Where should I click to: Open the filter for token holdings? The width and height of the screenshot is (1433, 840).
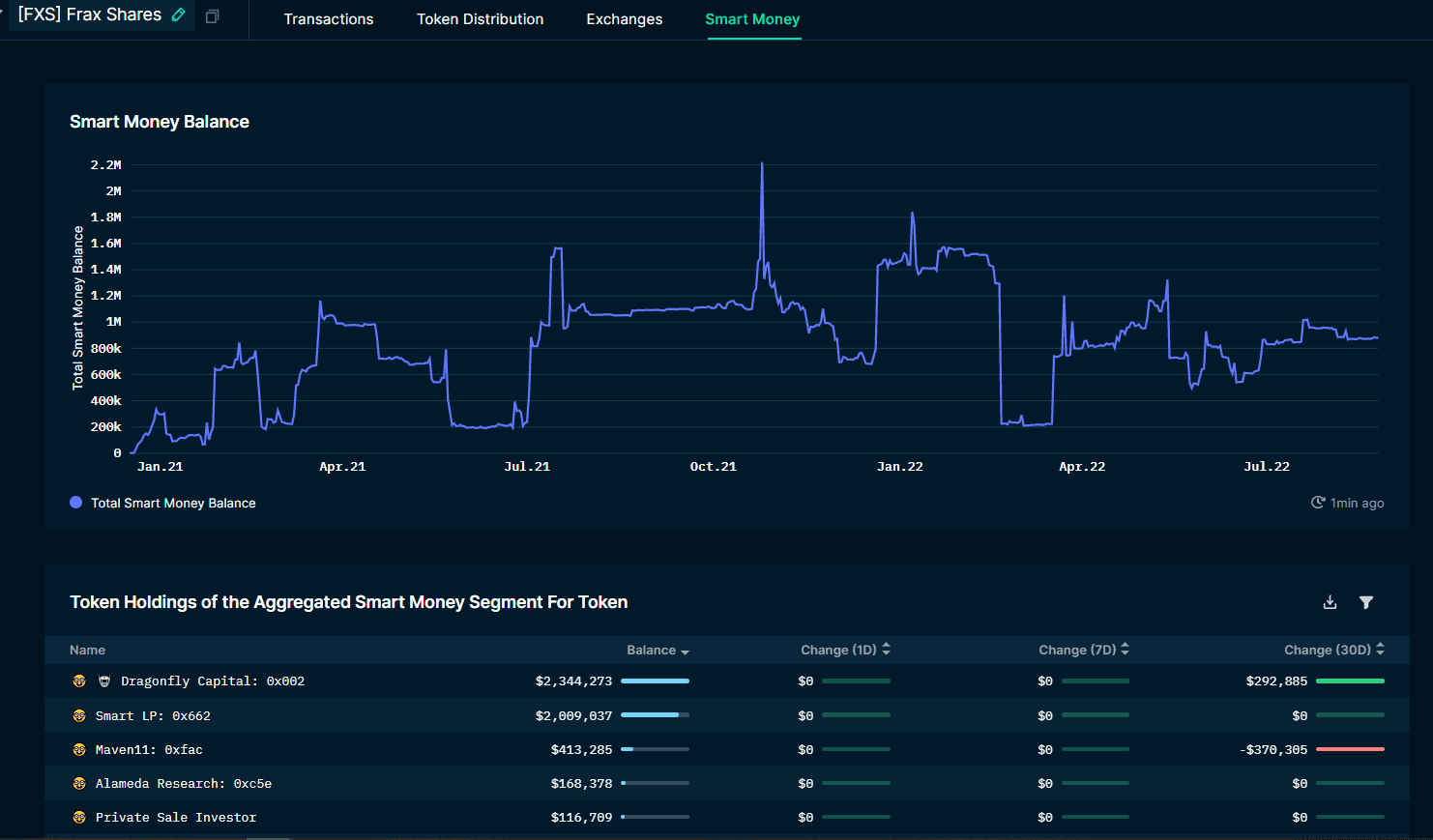[x=1365, y=602]
